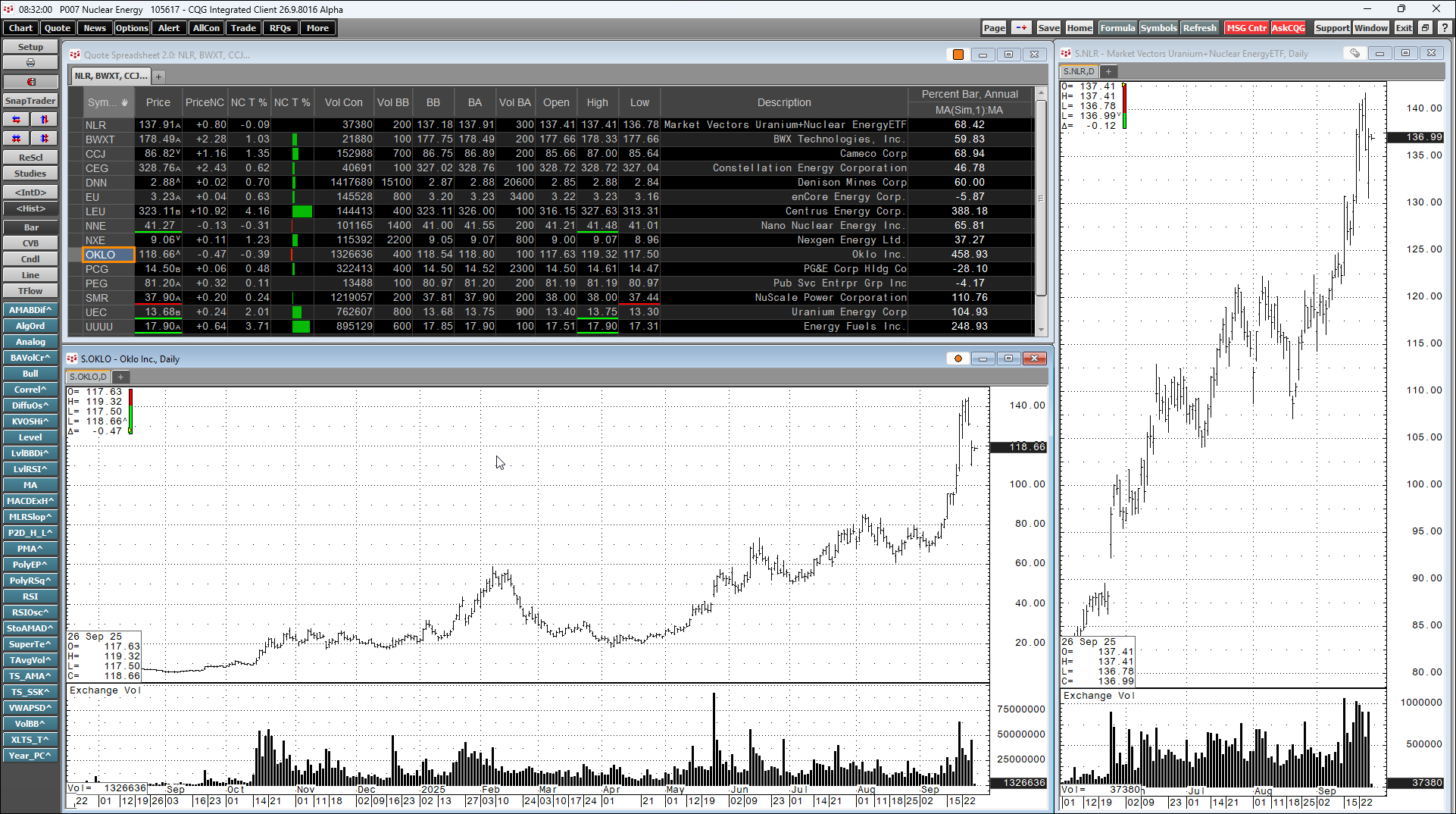The height and width of the screenshot is (814, 1456).
Task: Click the Save button
Action: coord(1048,28)
